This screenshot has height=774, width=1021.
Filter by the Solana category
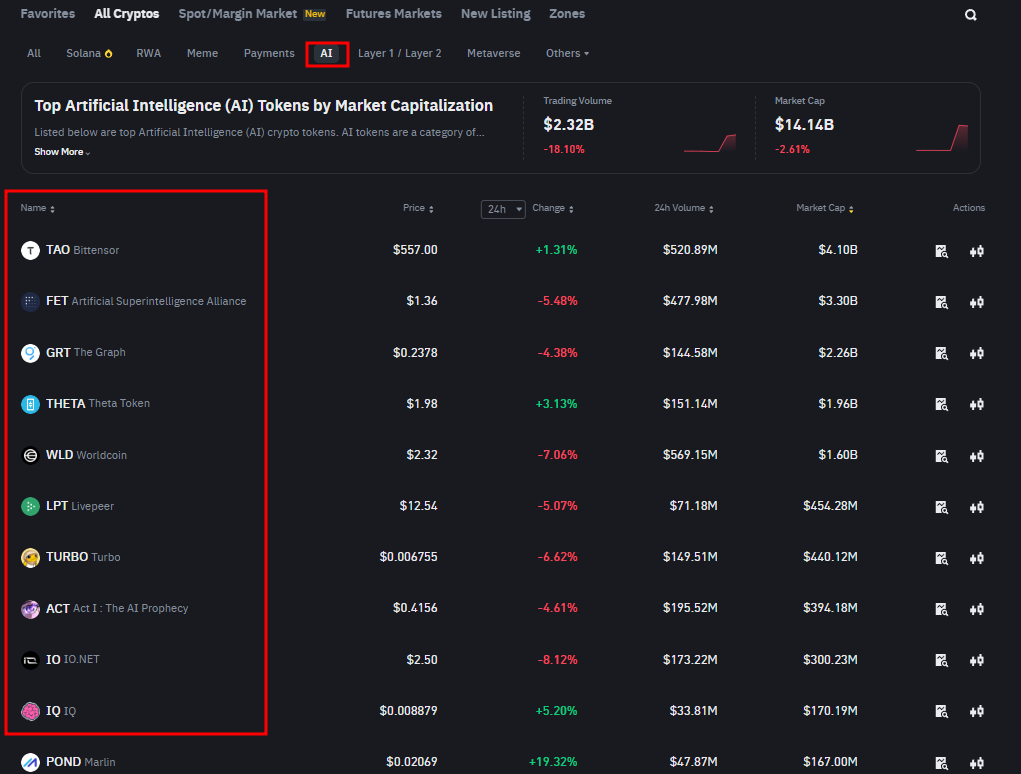point(89,53)
